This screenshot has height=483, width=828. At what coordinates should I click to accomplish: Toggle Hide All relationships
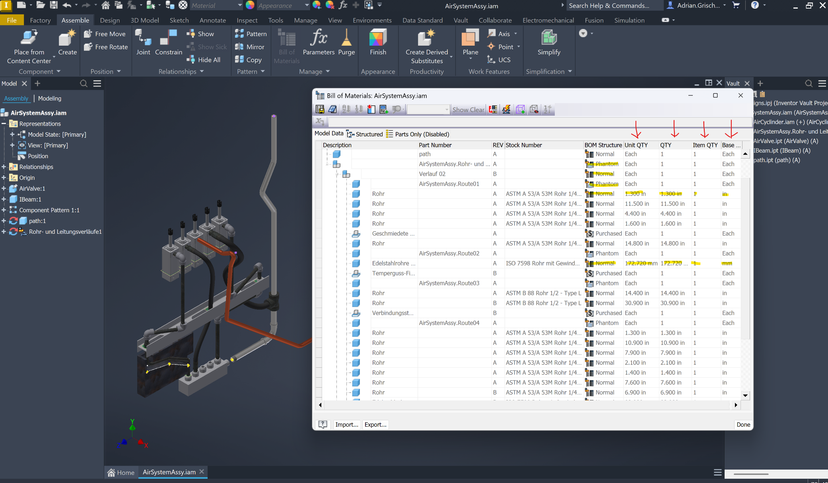(203, 60)
